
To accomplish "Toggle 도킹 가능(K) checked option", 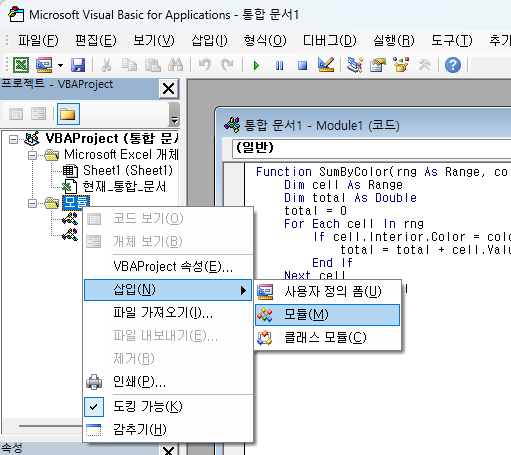I will point(168,407).
